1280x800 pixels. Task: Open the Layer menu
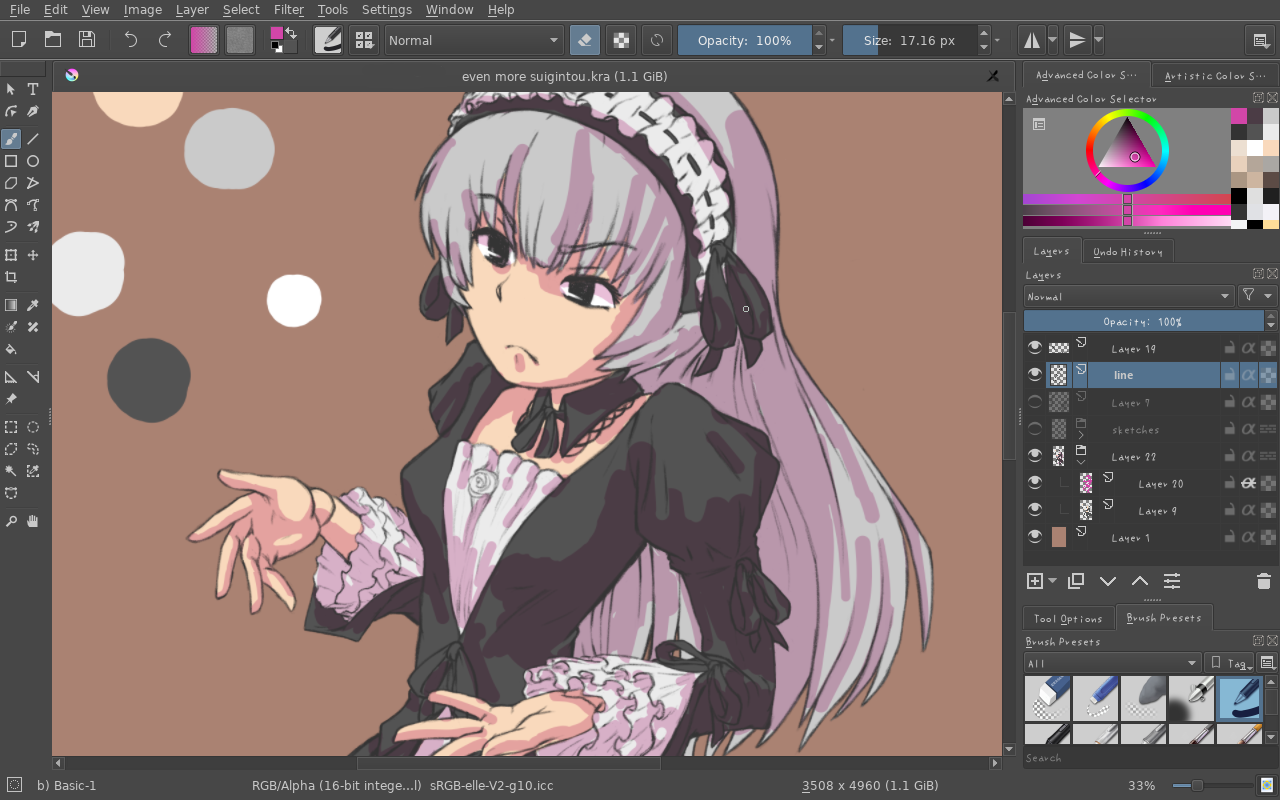192,10
